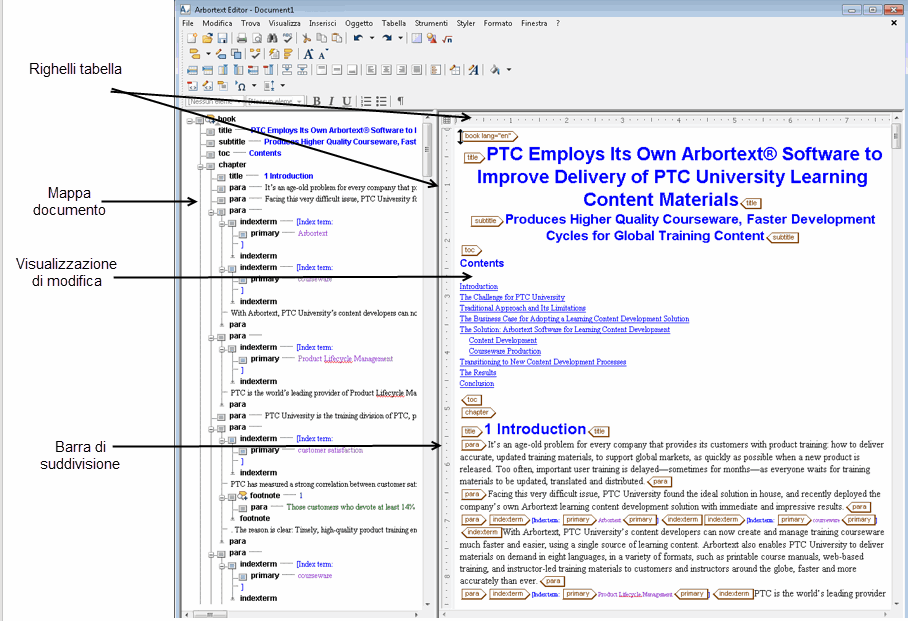Open the first element combo box

pos(216,101)
